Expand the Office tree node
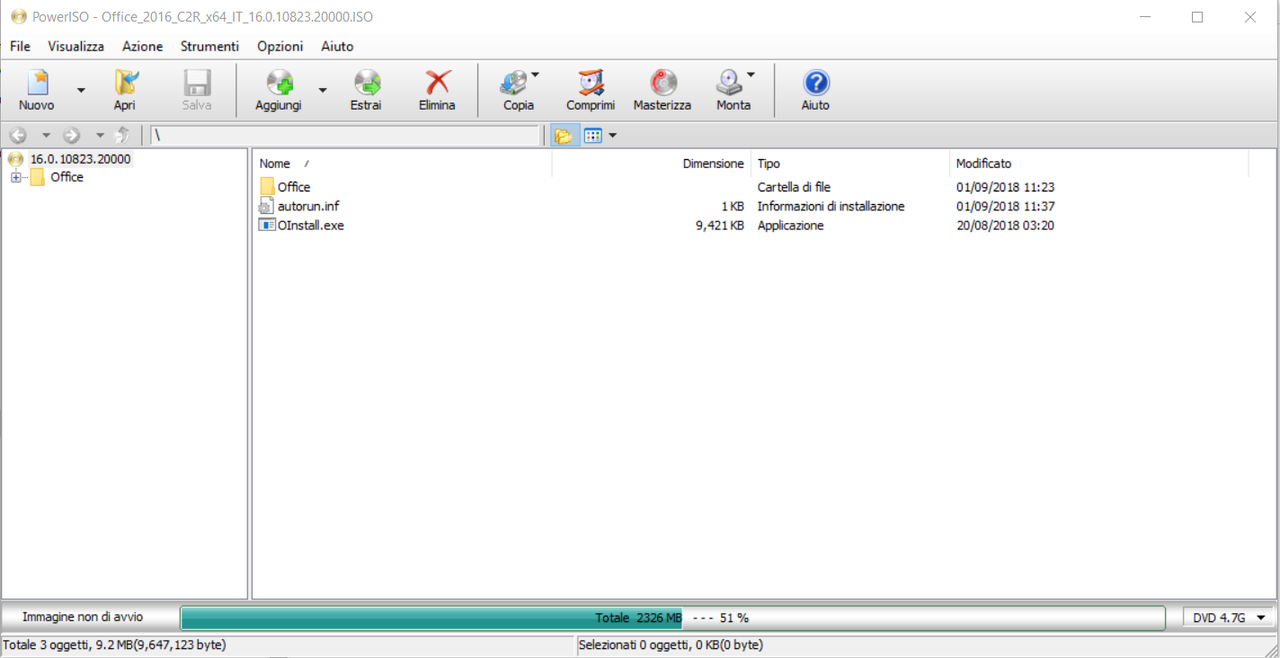 (16, 177)
